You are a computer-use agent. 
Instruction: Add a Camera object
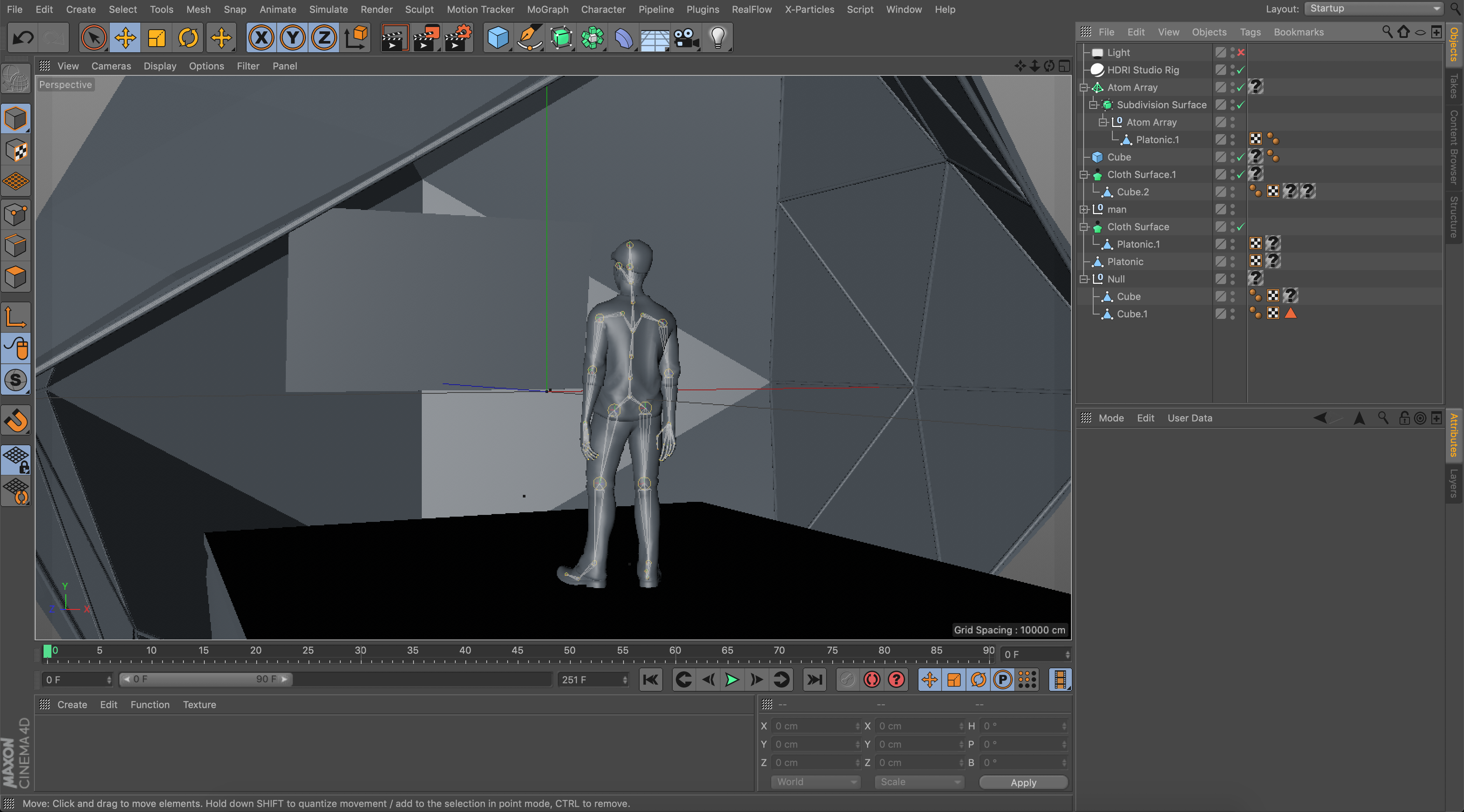click(x=687, y=38)
